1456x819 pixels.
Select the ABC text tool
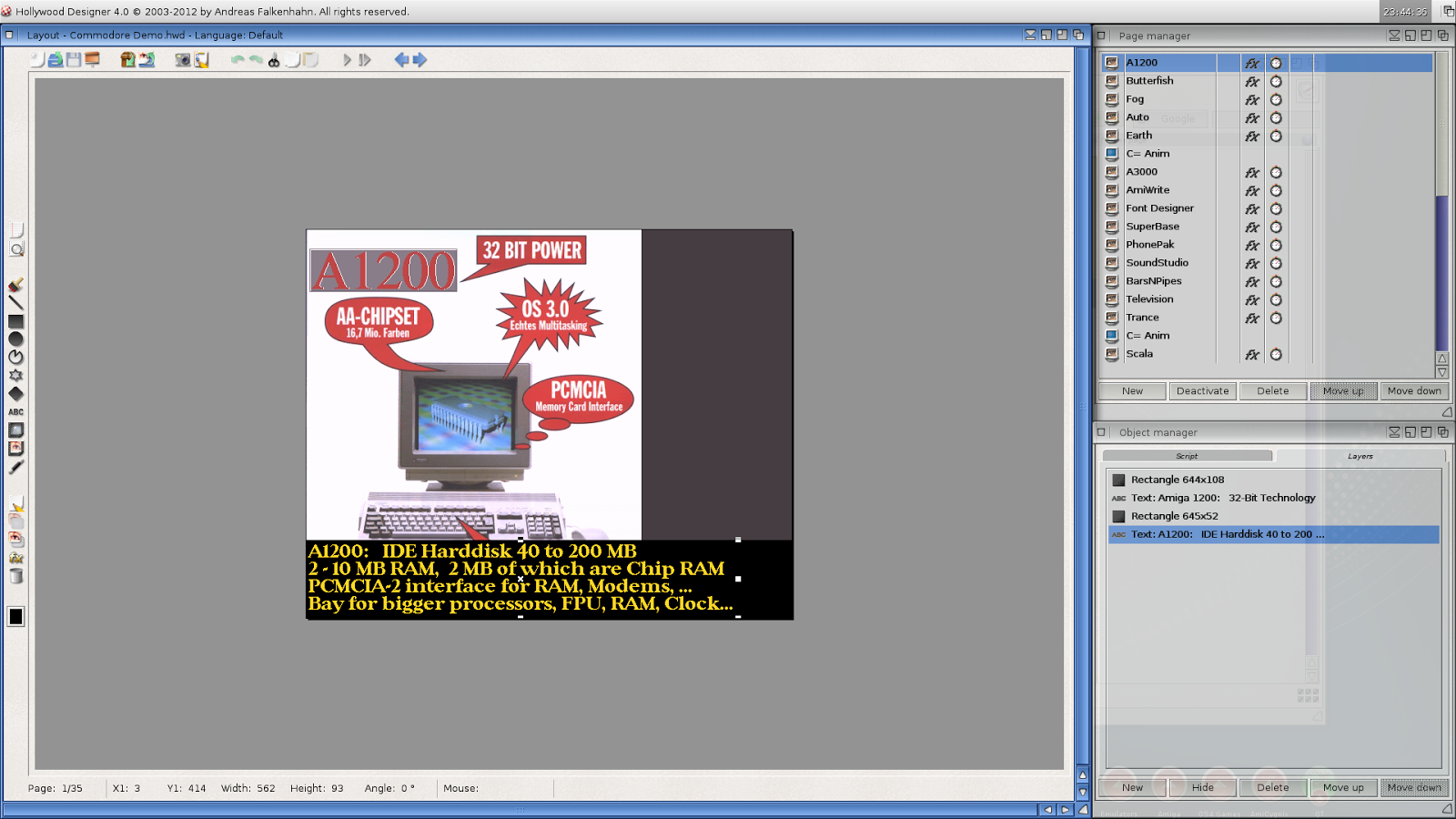(16, 412)
